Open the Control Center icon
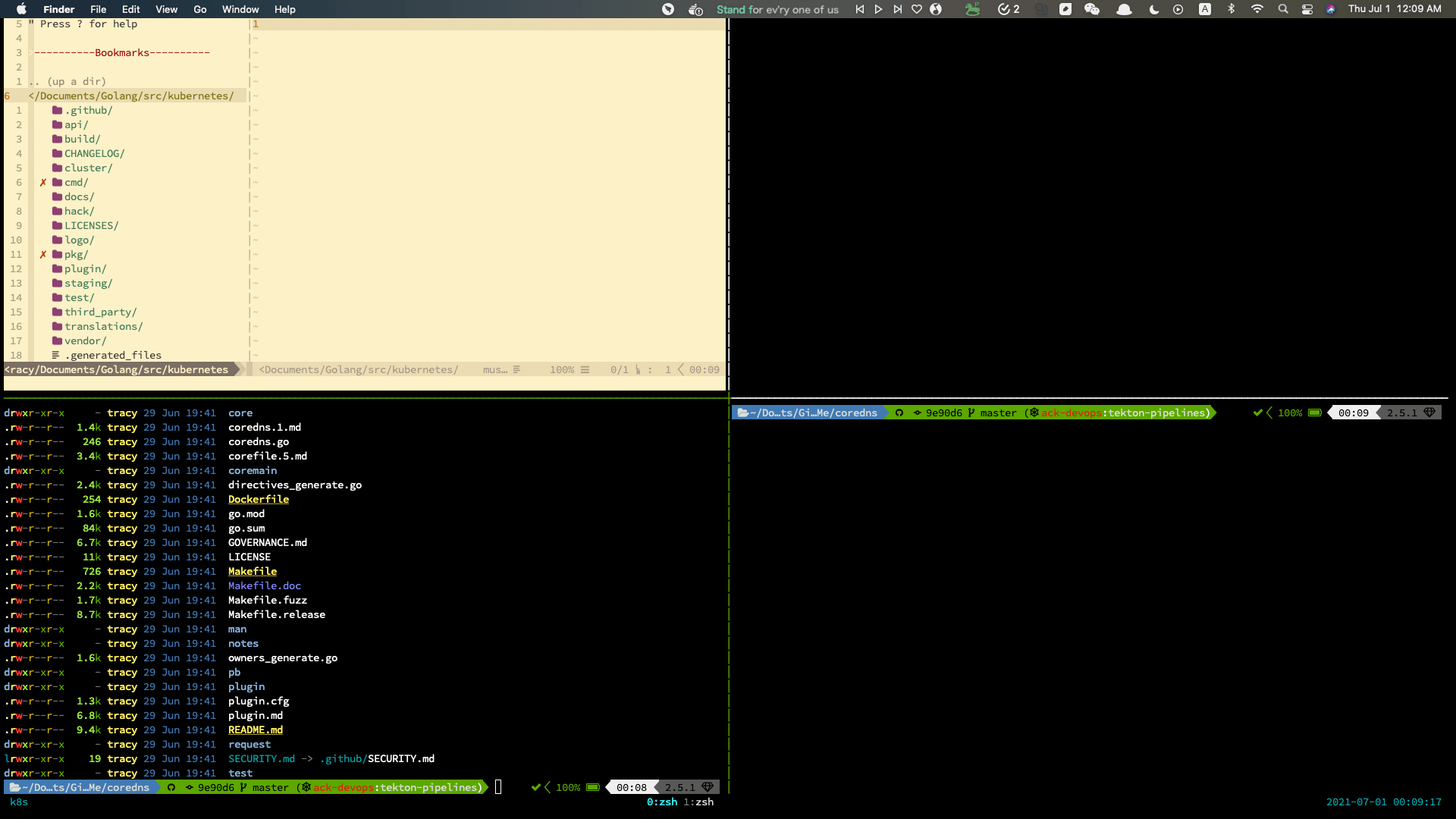Viewport: 1456px width, 819px height. [1307, 9]
